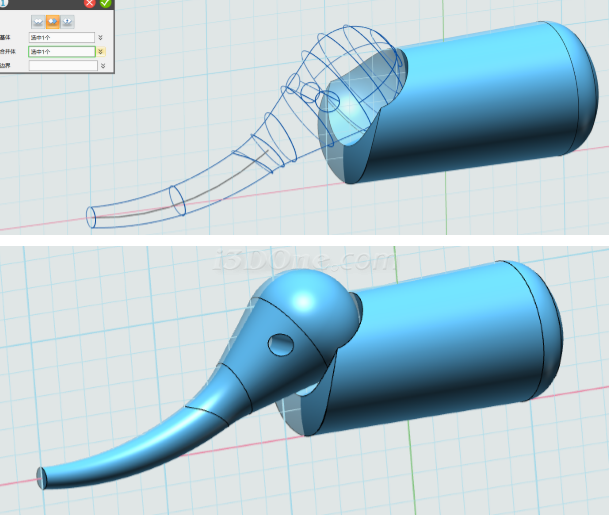Expand the chevron next to 基体 field
The height and width of the screenshot is (520, 610).
(x=102, y=37)
